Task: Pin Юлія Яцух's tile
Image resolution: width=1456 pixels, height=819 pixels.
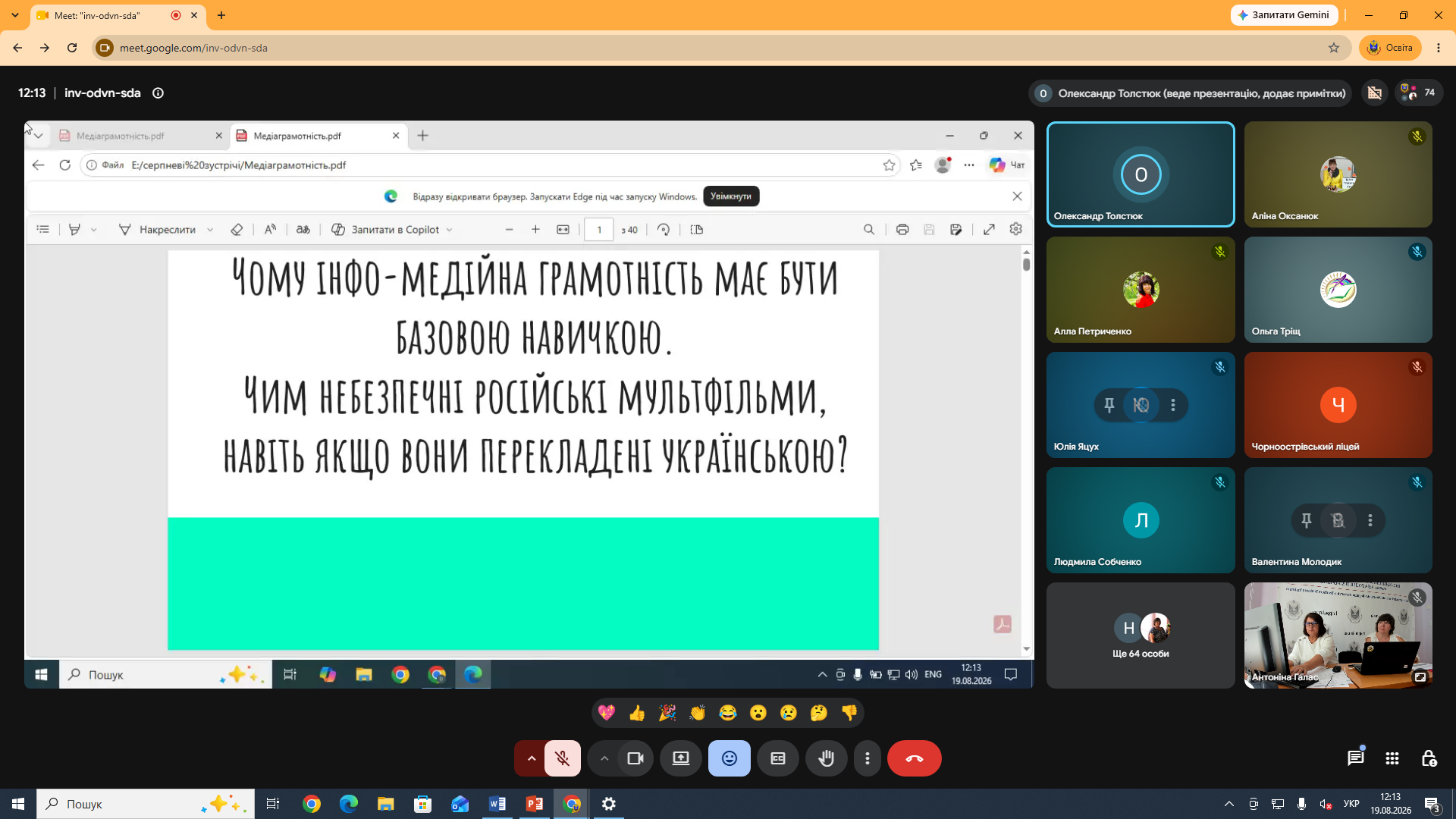Action: point(1109,405)
